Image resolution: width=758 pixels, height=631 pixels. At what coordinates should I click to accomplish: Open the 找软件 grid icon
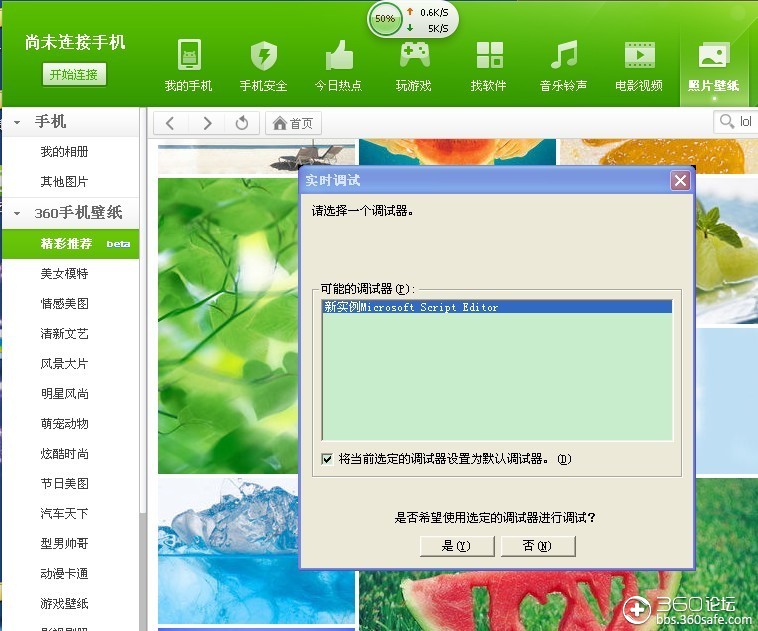(x=489, y=55)
